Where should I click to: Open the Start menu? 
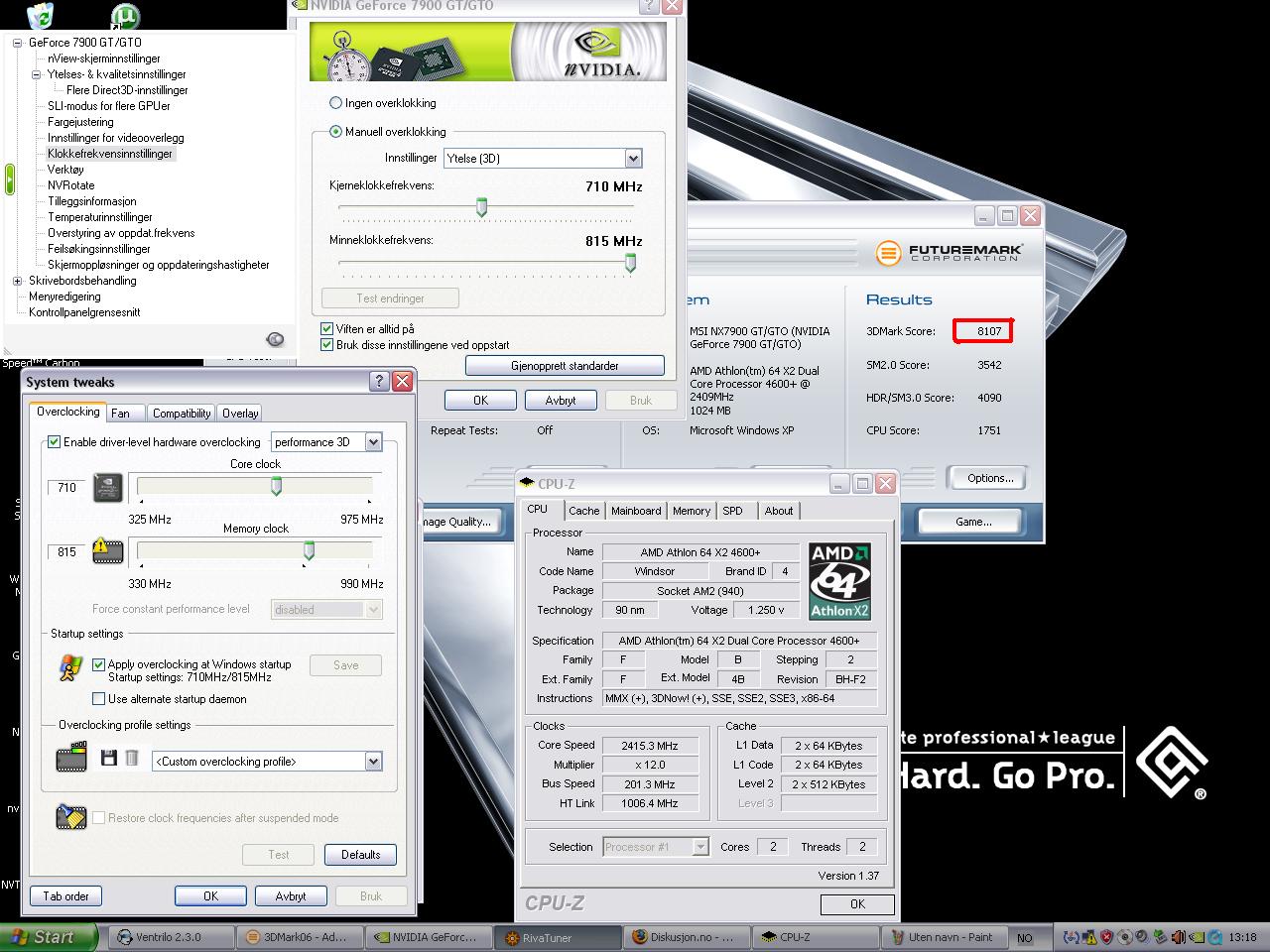[49, 936]
